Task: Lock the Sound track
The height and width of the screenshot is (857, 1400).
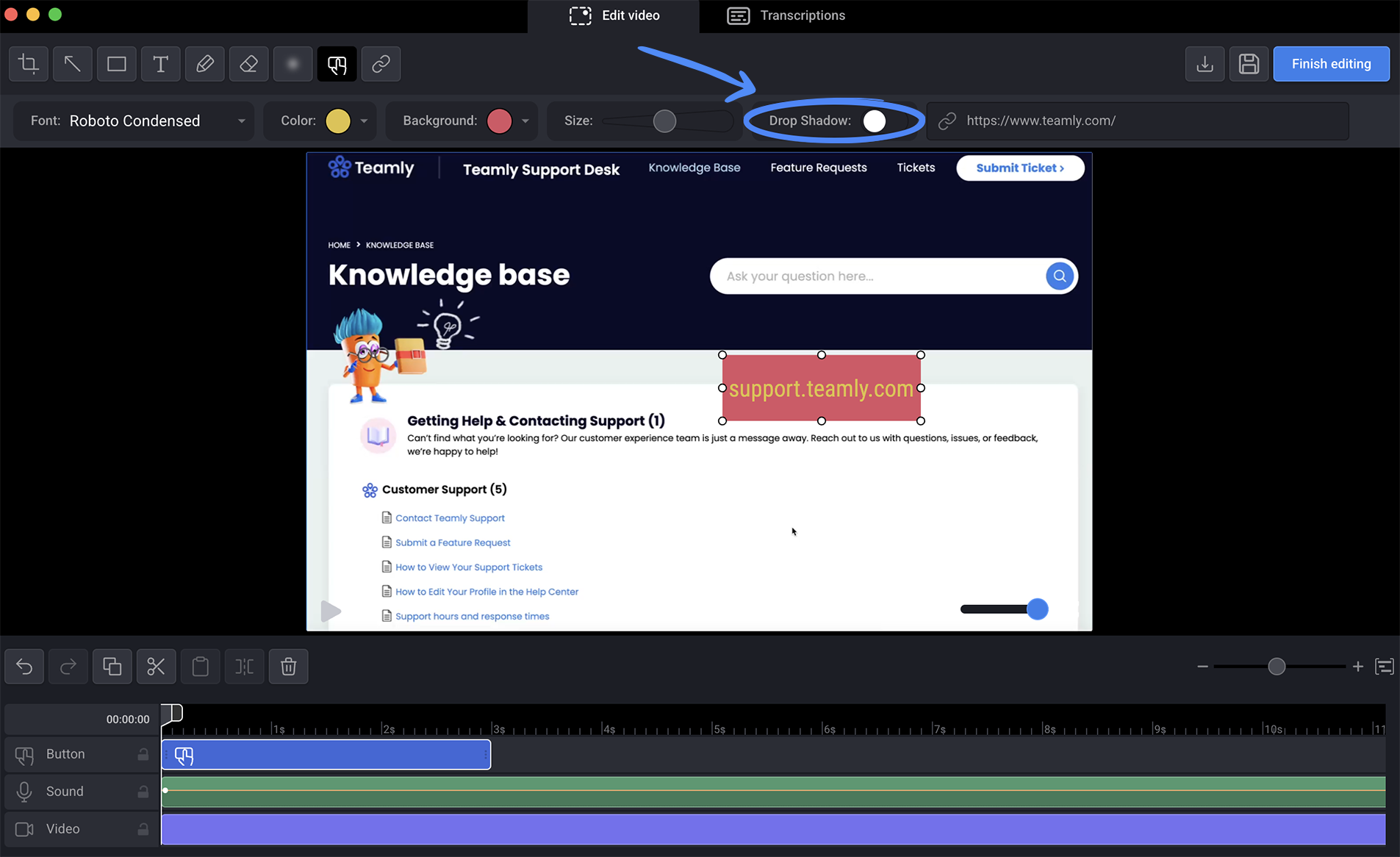Action: [143, 792]
